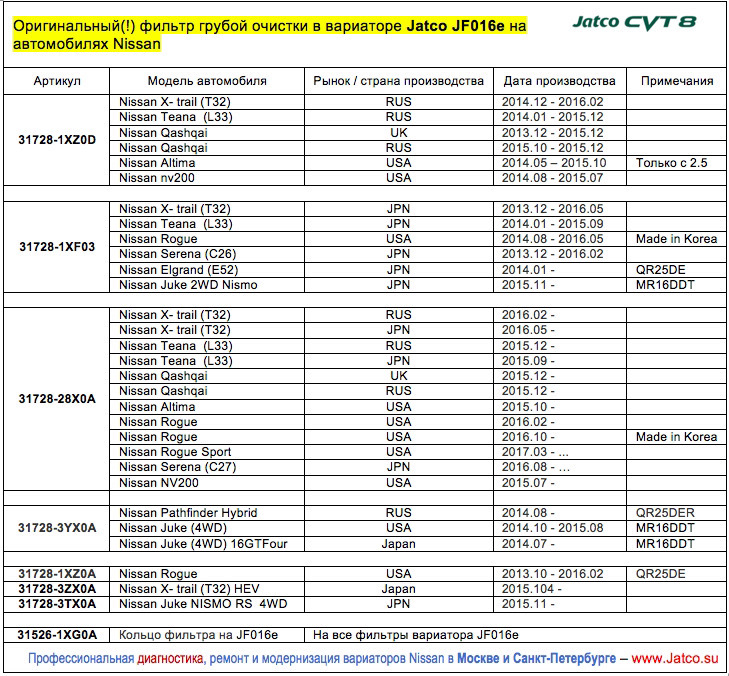The width and height of the screenshot is (729, 676).
Task: Click the Санкт-Петербурге link in footer
Action: point(564,658)
